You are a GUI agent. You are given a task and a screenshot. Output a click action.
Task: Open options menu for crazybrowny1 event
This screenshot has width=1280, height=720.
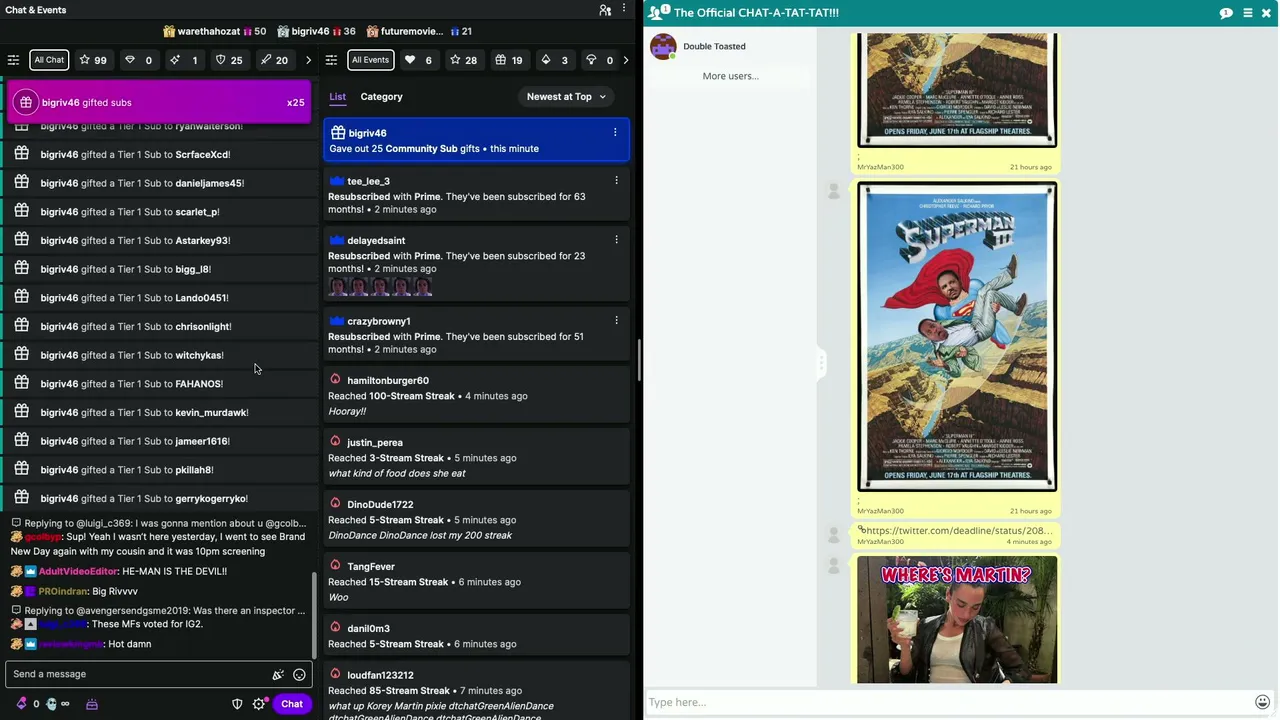point(616,320)
